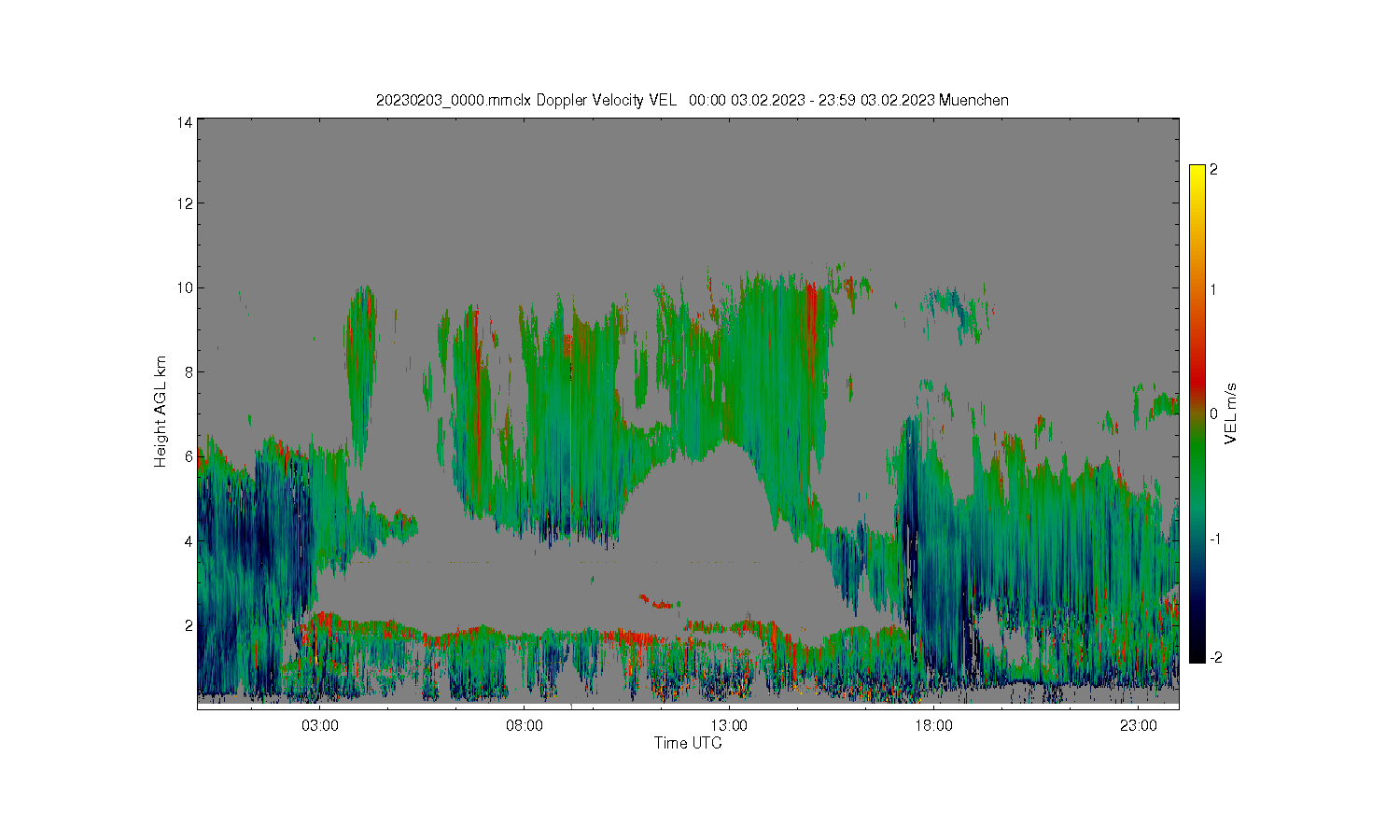Viewport: 1400px width, 840px height.
Task: Click the colorbar value 0
Action: pos(1214,413)
